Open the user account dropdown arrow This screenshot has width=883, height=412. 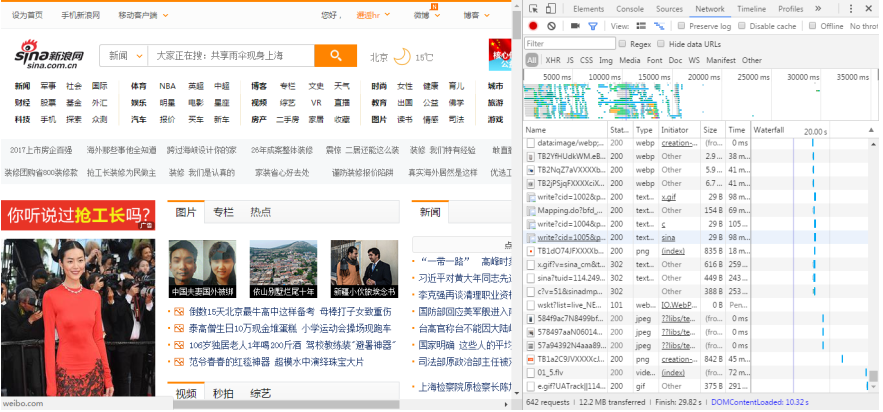pyautogui.click(x=387, y=15)
